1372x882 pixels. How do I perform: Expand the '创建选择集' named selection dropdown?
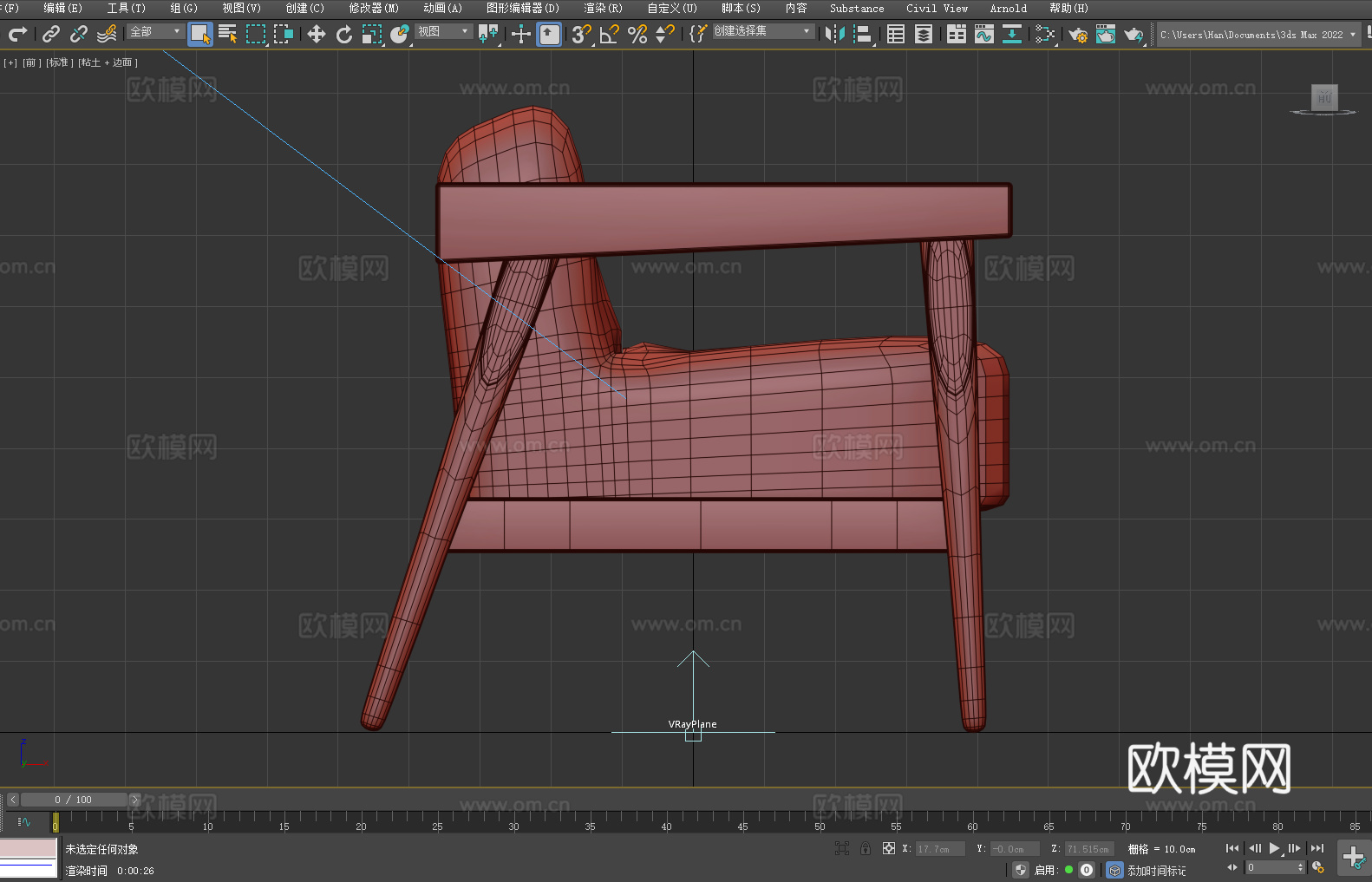[763, 31]
